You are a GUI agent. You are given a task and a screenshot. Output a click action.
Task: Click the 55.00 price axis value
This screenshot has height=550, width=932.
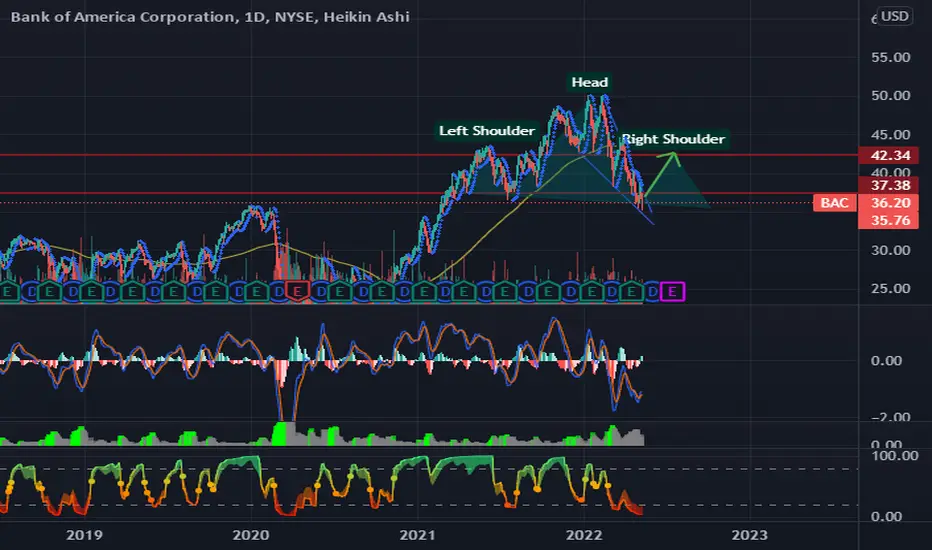890,58
